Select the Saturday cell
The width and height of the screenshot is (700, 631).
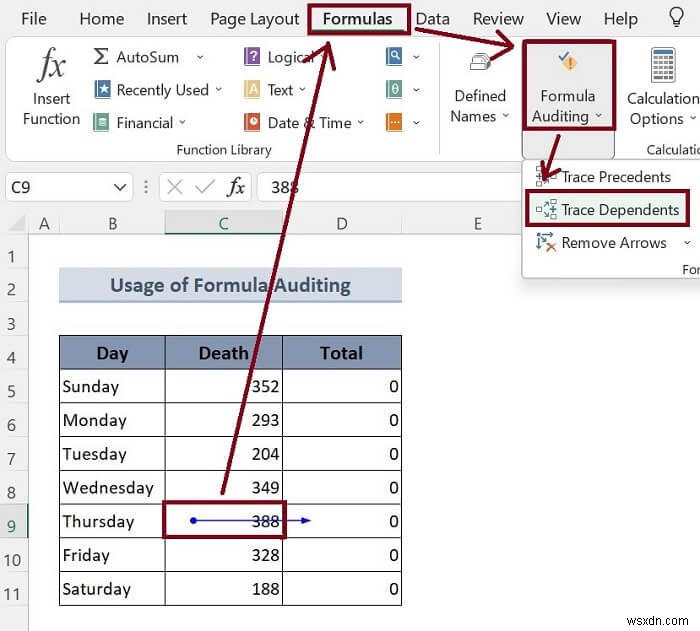pos(112,589)
